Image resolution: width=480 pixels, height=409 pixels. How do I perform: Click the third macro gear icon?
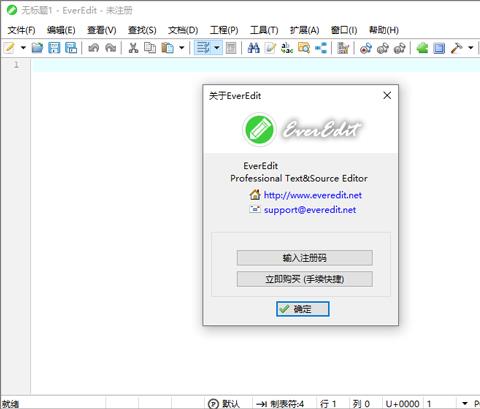pos(399,48)
